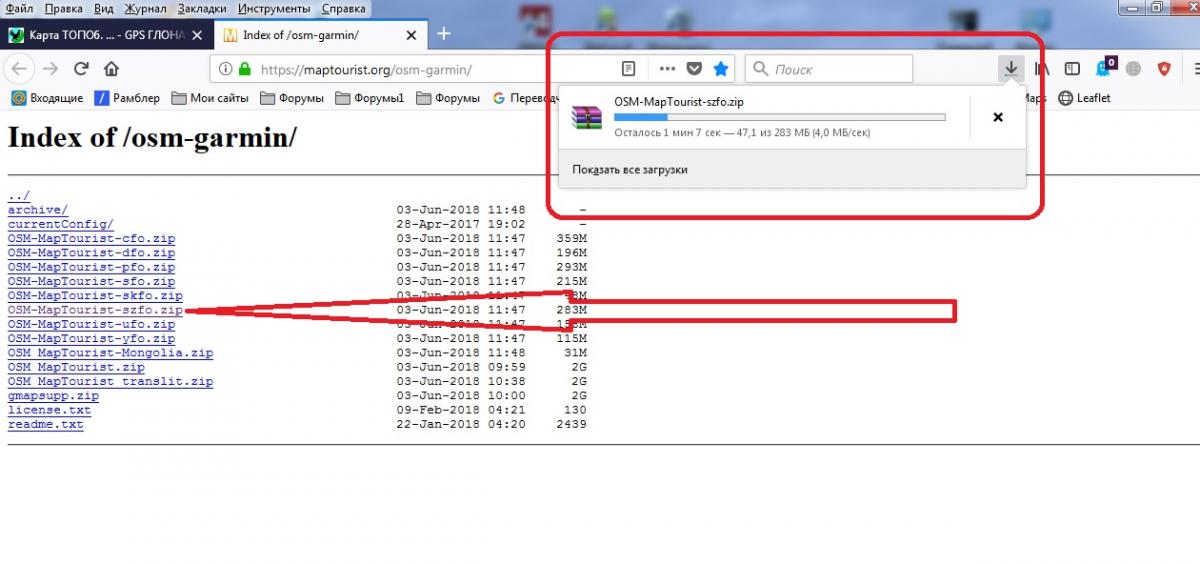This screenshot has width=1200, height=564.
Task: Open a new tab with plus button
Action: pos(444,34)
